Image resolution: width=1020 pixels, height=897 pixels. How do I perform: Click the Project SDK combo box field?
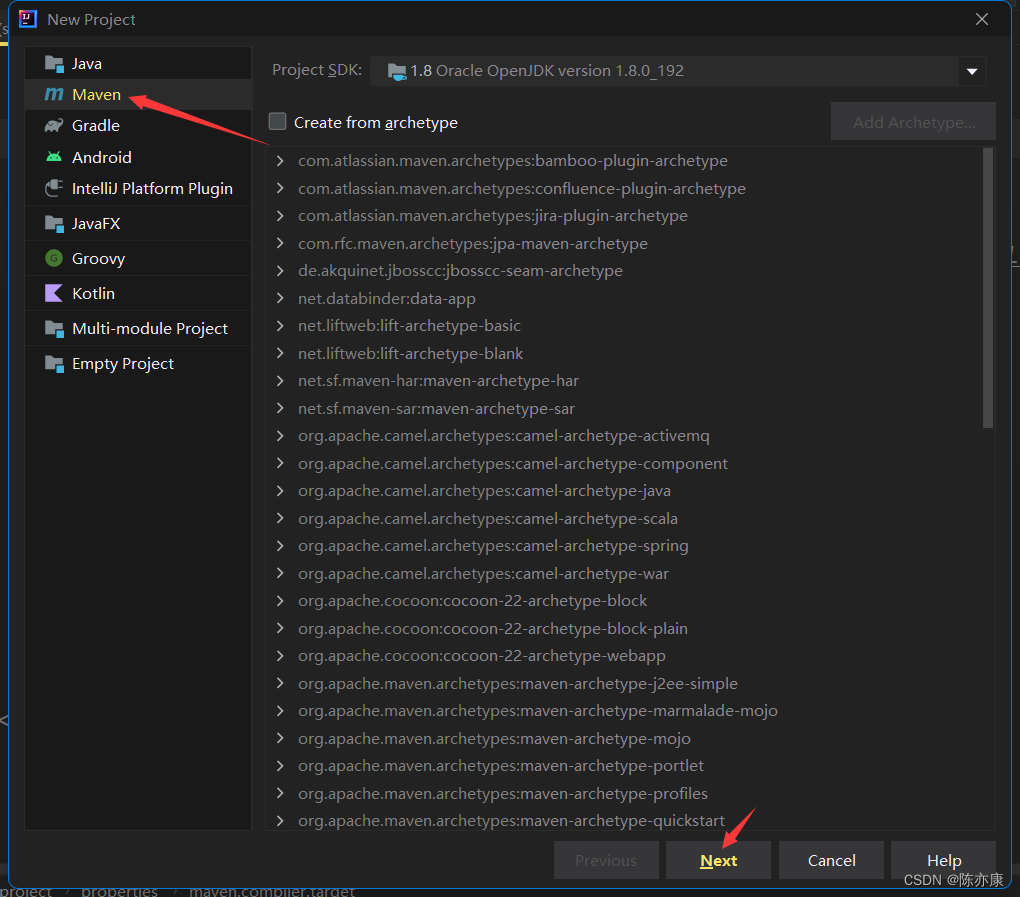[x=677, y=71]
